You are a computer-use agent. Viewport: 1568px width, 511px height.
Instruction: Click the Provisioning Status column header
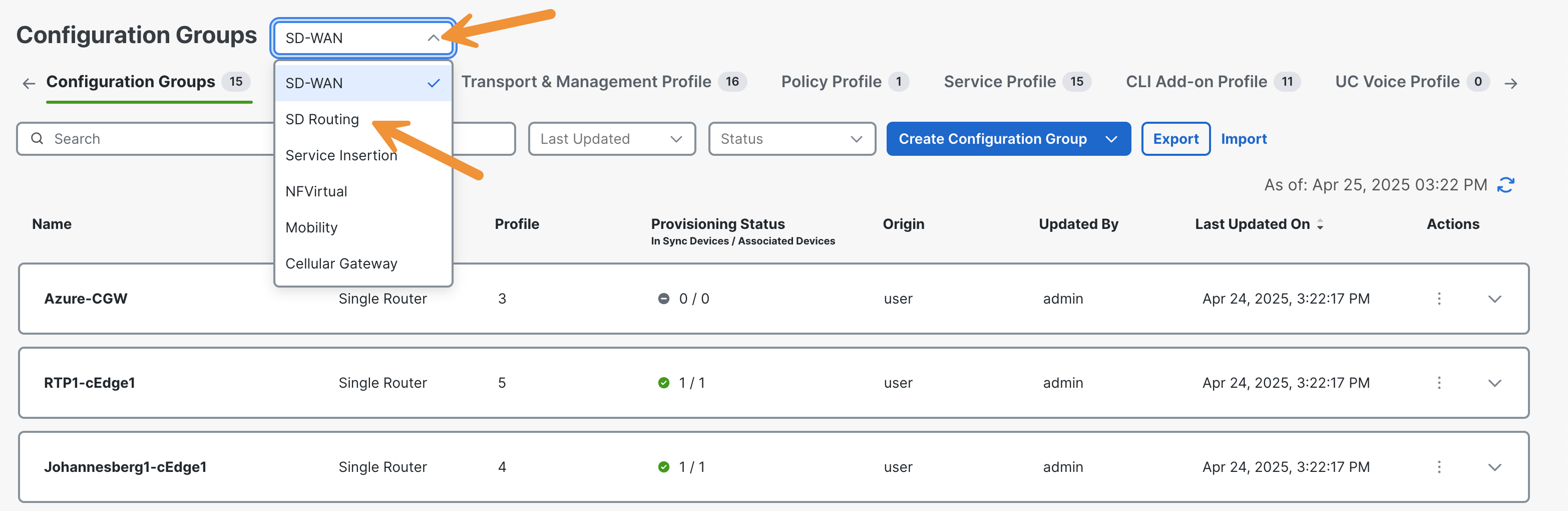tap(717, 224)
